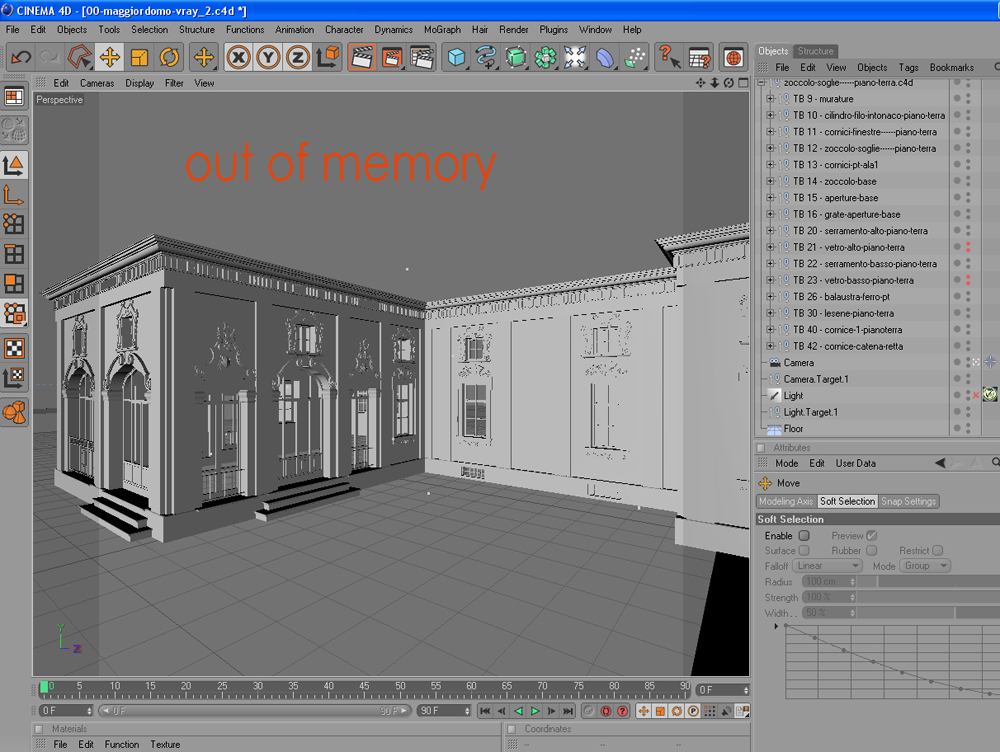The height and width of the screenshot is (752, 1000).
Task: Render to Picture Viewer icon
Action: (x=392, y=57)
